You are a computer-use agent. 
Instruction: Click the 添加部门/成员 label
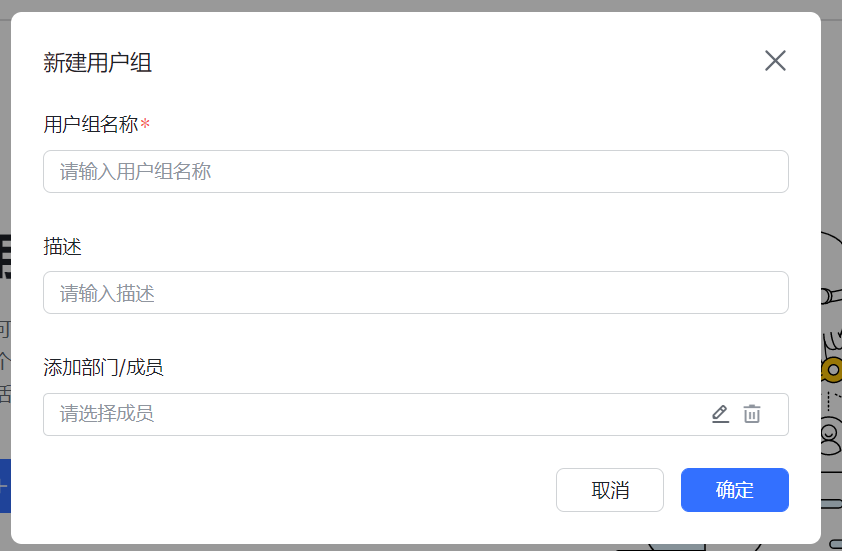click(x=103, y=368)
